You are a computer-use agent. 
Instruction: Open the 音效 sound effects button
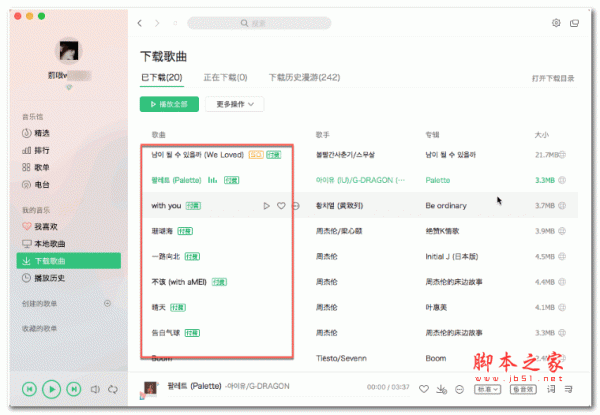pos(523,389)
